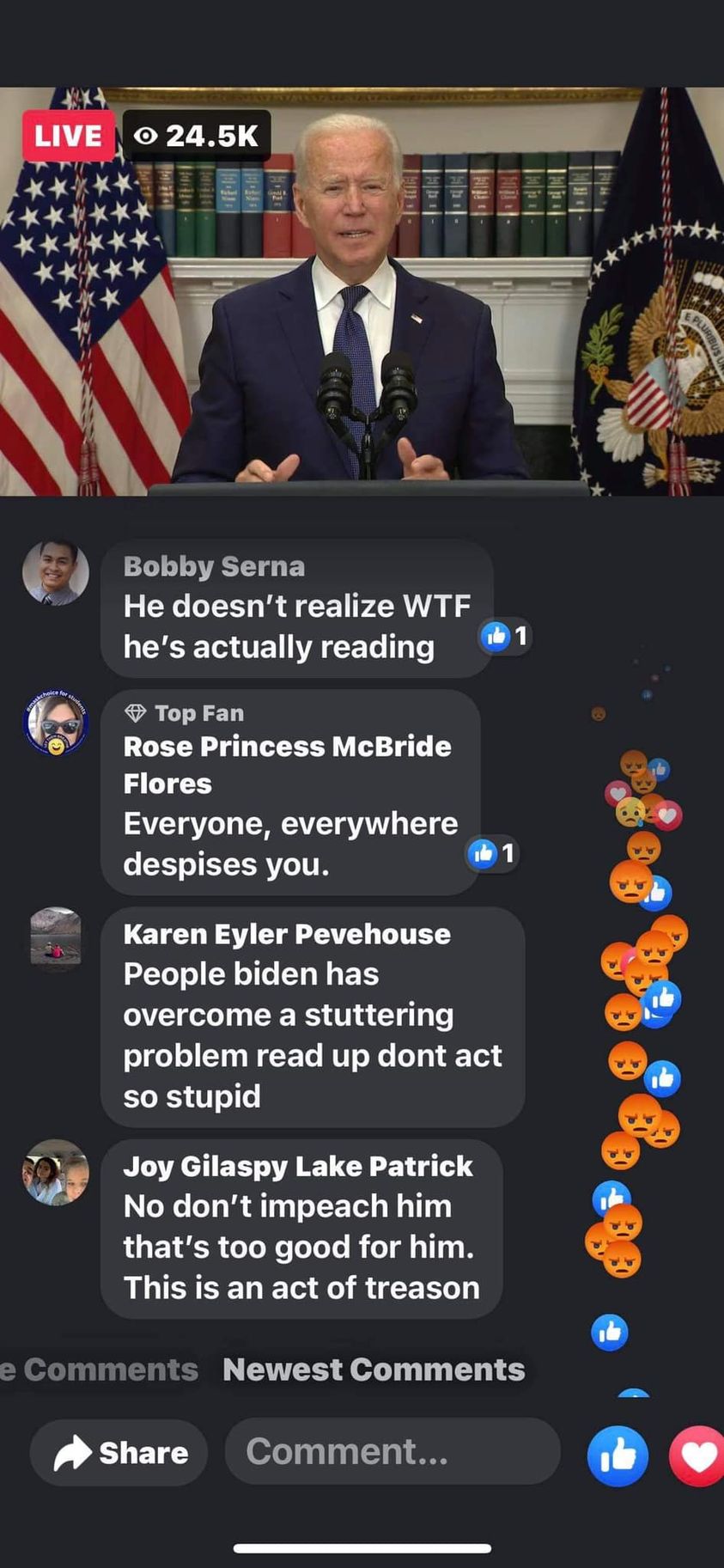Open the partially hidden Comments tab at left
Viewport: 724px width, 1568px height.
coord(99,1370)
